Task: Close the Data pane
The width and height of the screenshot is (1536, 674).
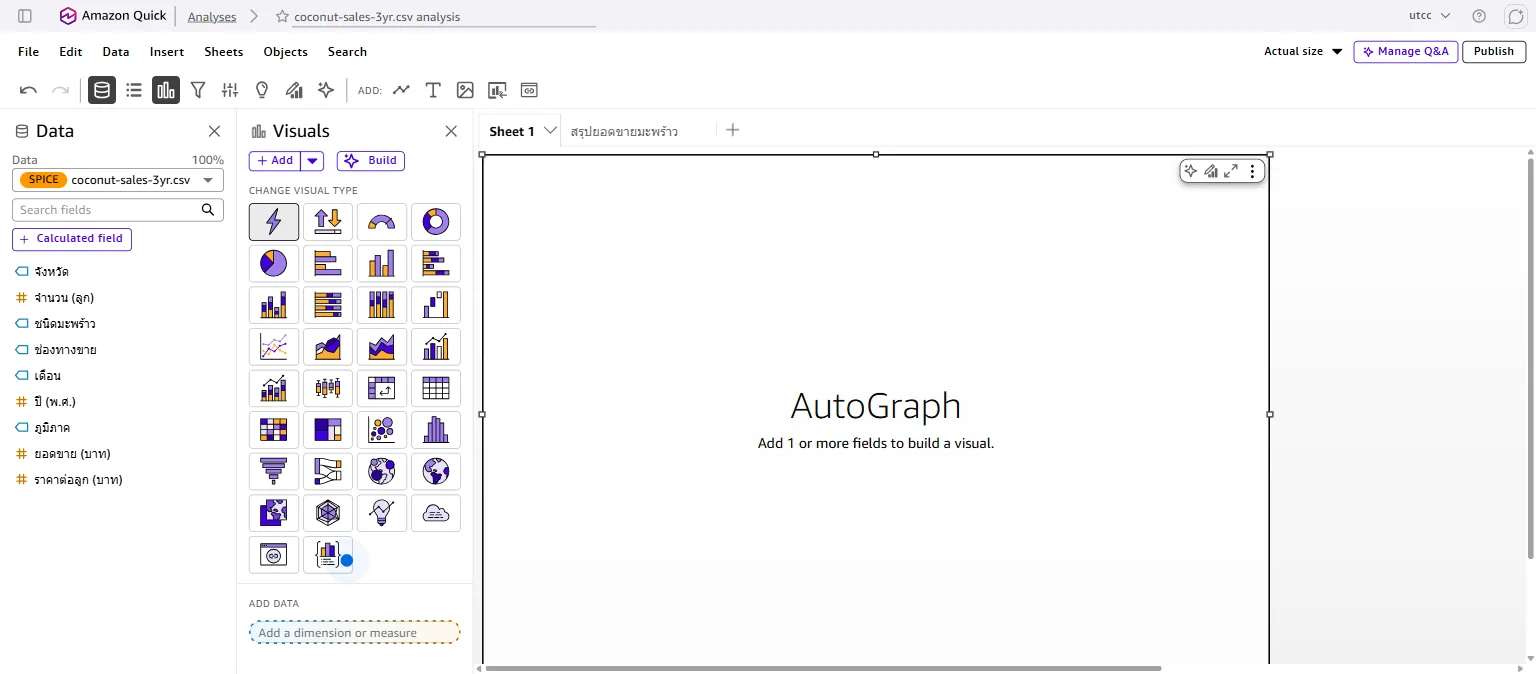Action: pos(214,131)
